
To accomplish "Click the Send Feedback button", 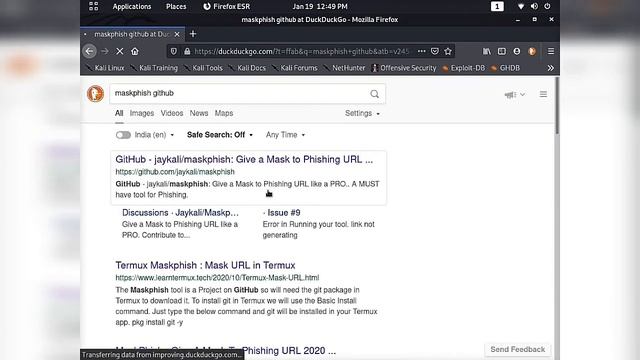I will click(518, 349).
